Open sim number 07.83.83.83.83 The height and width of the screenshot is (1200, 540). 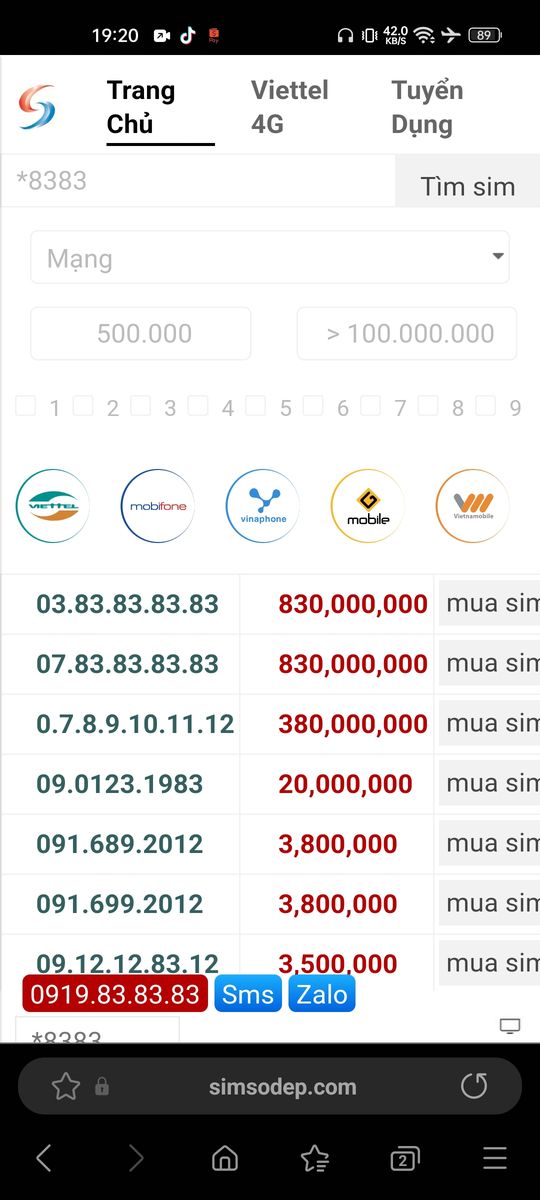127,664
